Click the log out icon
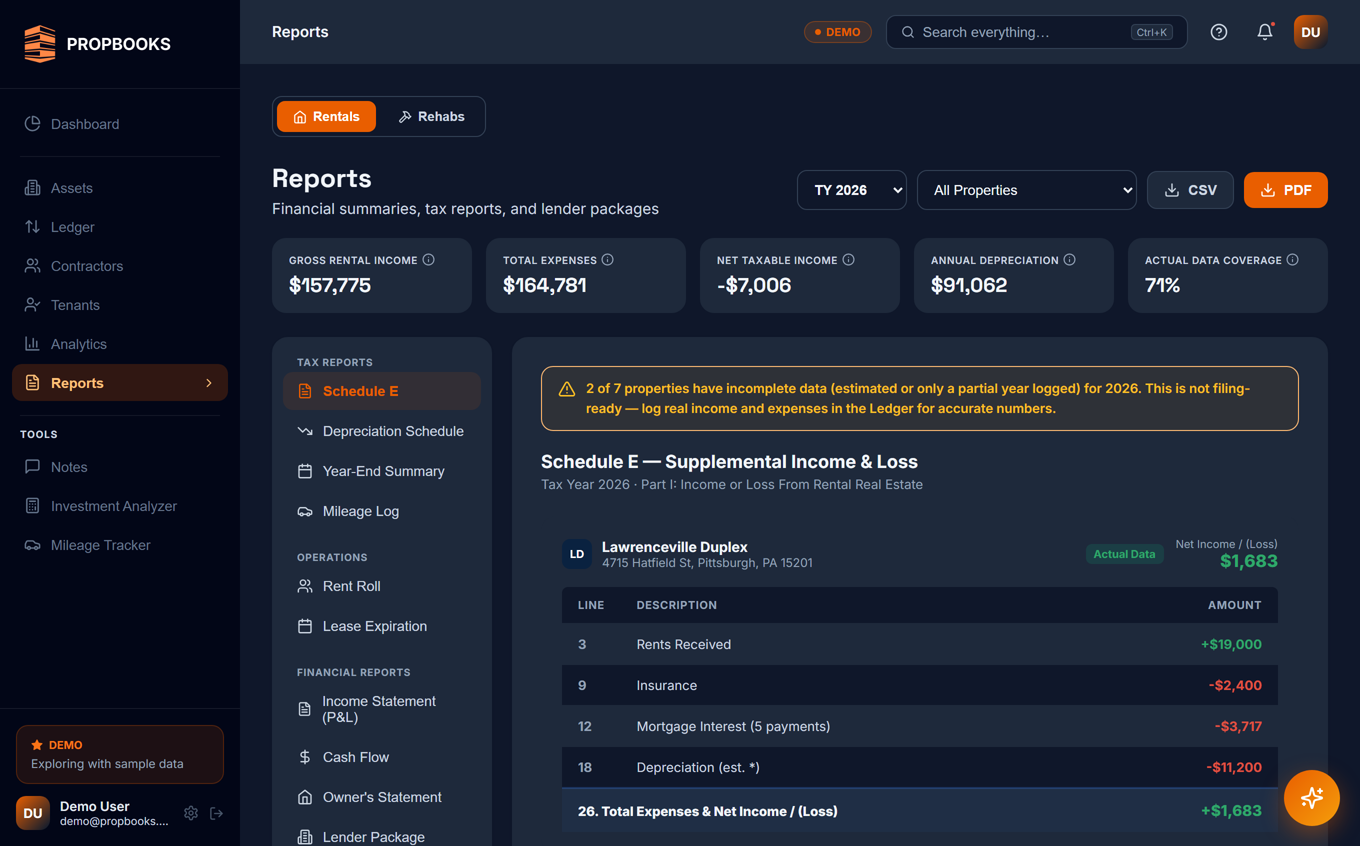Screen dimensions: 1360x846 coord(216,813)
